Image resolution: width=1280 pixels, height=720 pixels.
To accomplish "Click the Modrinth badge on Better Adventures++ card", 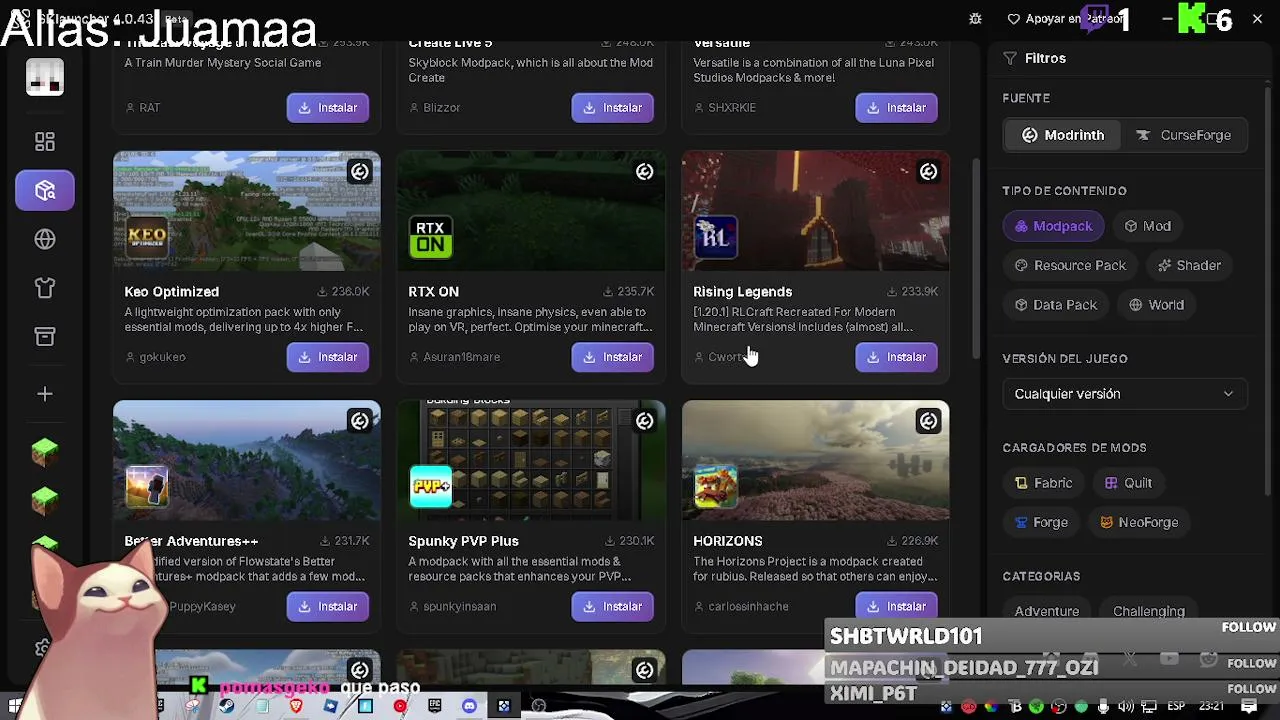I will tap(359, 421).
